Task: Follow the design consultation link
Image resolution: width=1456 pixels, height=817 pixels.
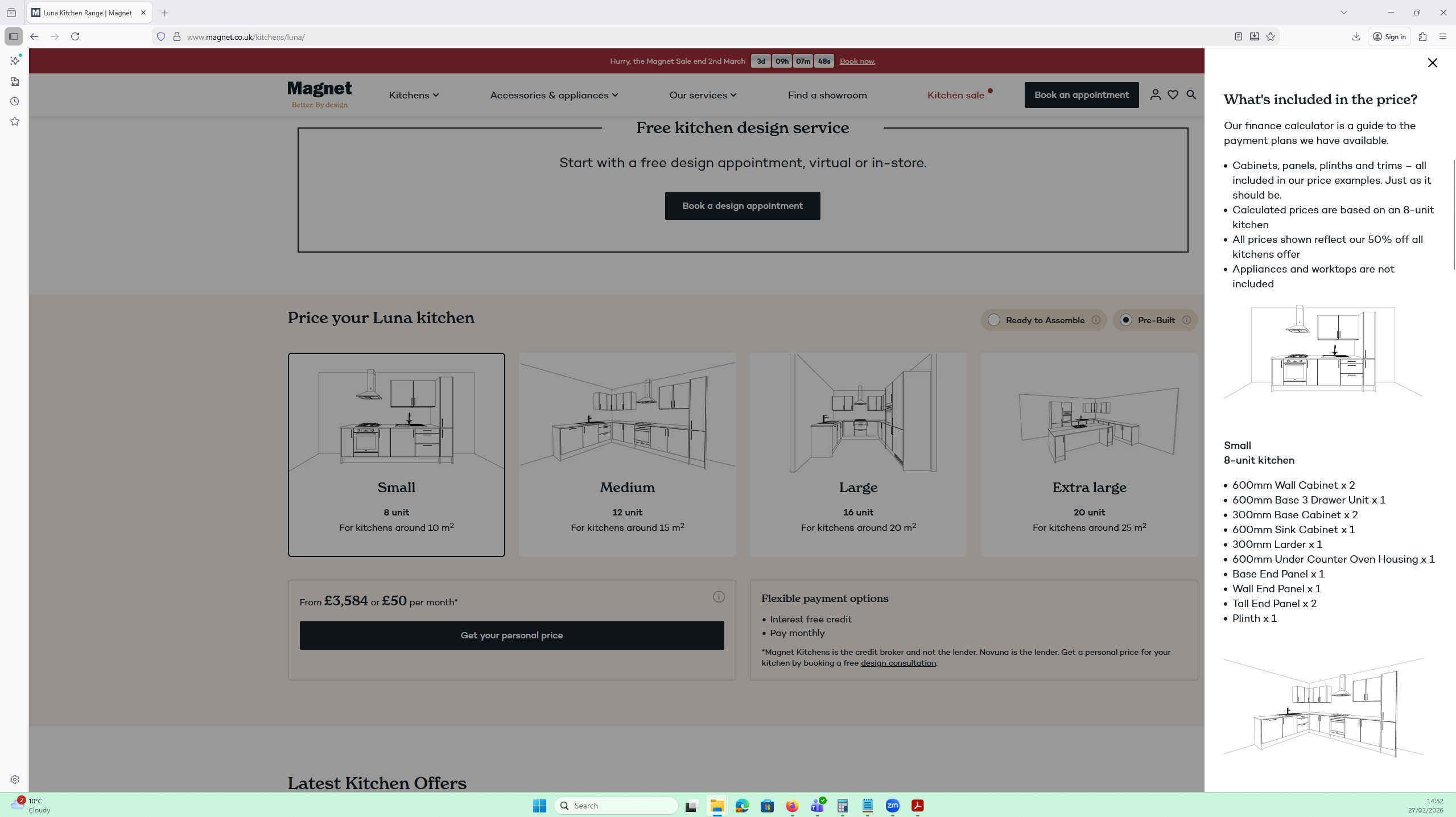Action: coord(898,663)
